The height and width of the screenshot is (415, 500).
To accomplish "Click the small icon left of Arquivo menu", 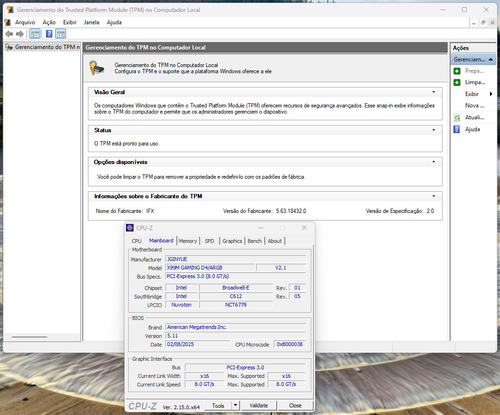I will click(x=8, y=22).
